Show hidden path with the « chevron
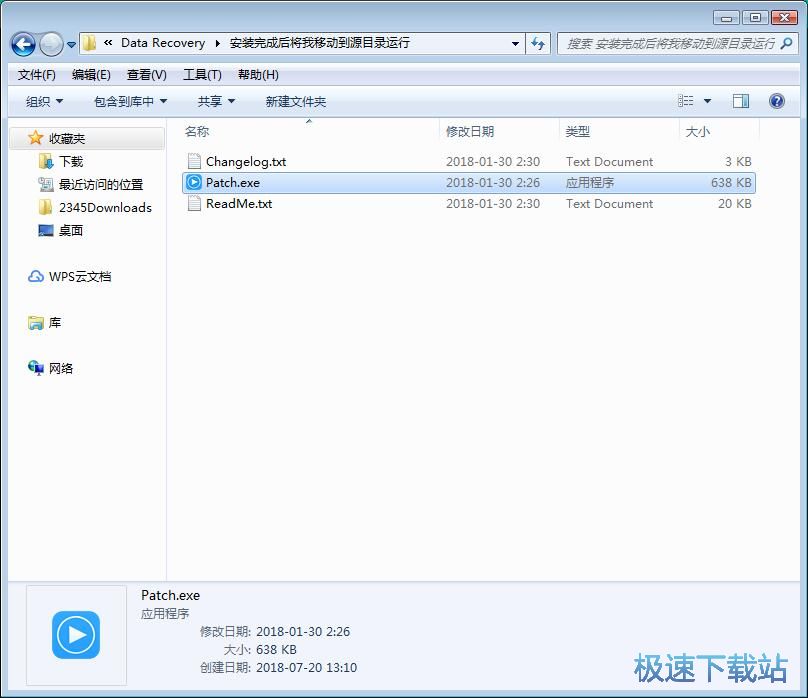This screenshot has height=698, width=808. click(x=108, y=43)
